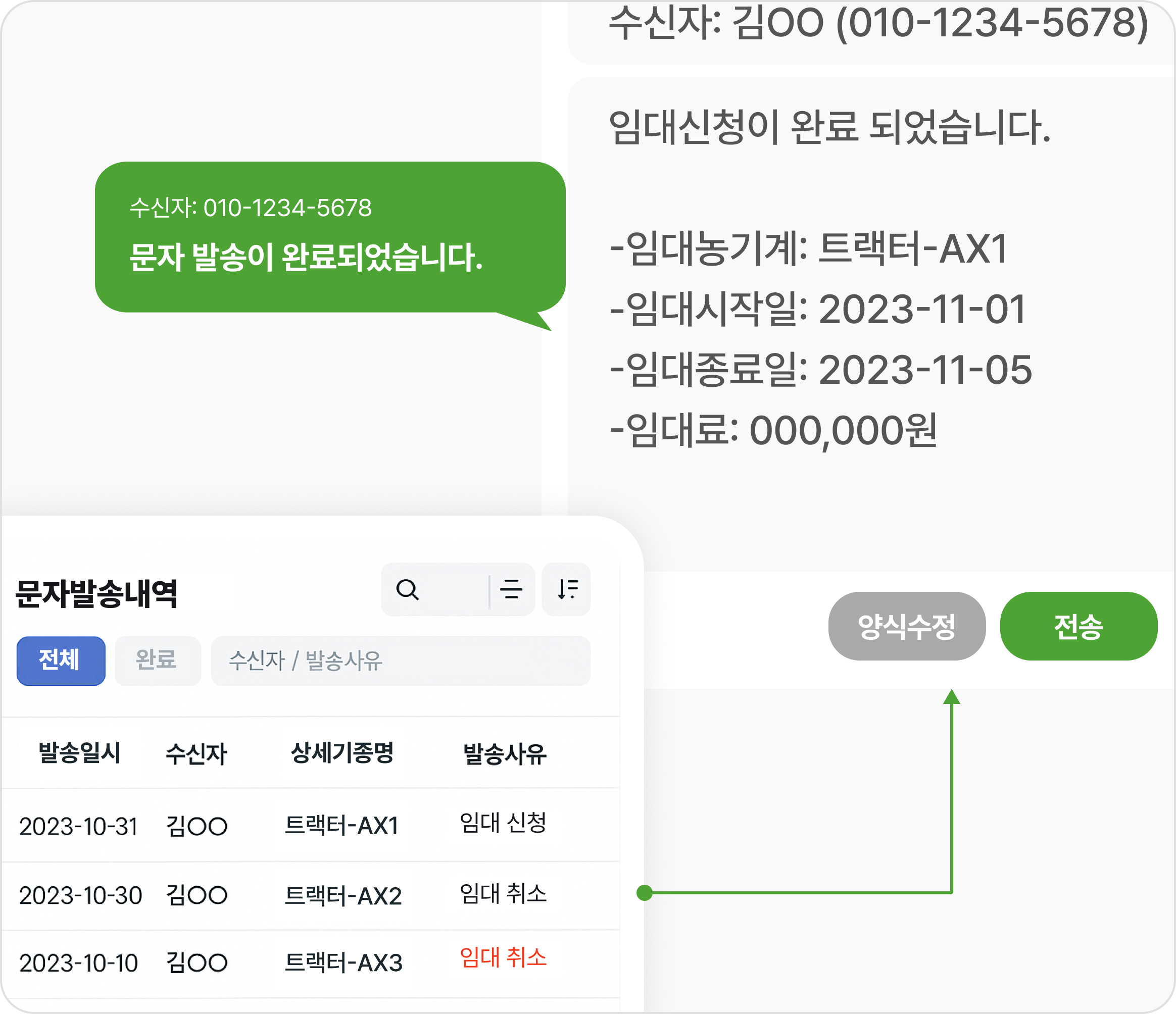Click the search magnifier icon
The height and width of the screenshot is (1014, 1176).
(x=407, y=589)
